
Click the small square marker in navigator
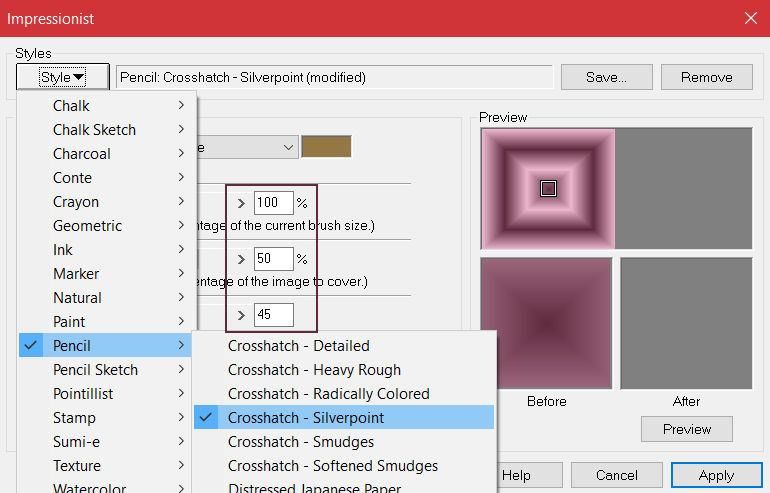(x=548, y=189)
